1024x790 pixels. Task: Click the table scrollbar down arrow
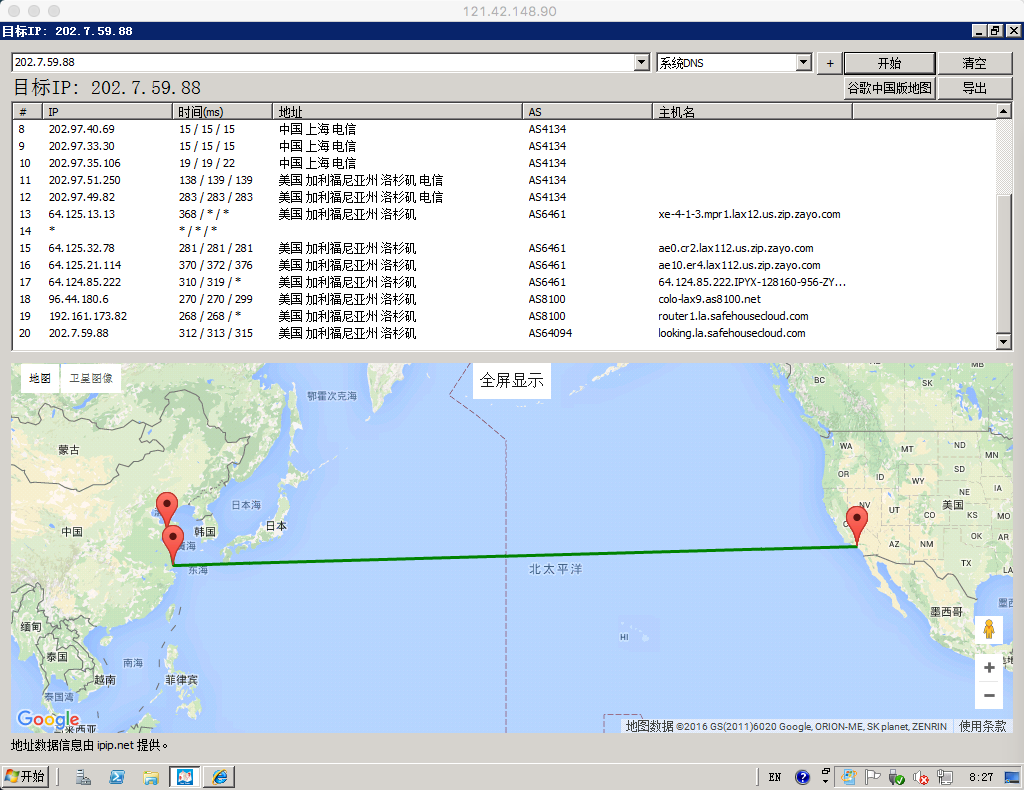coord(1004,341)
